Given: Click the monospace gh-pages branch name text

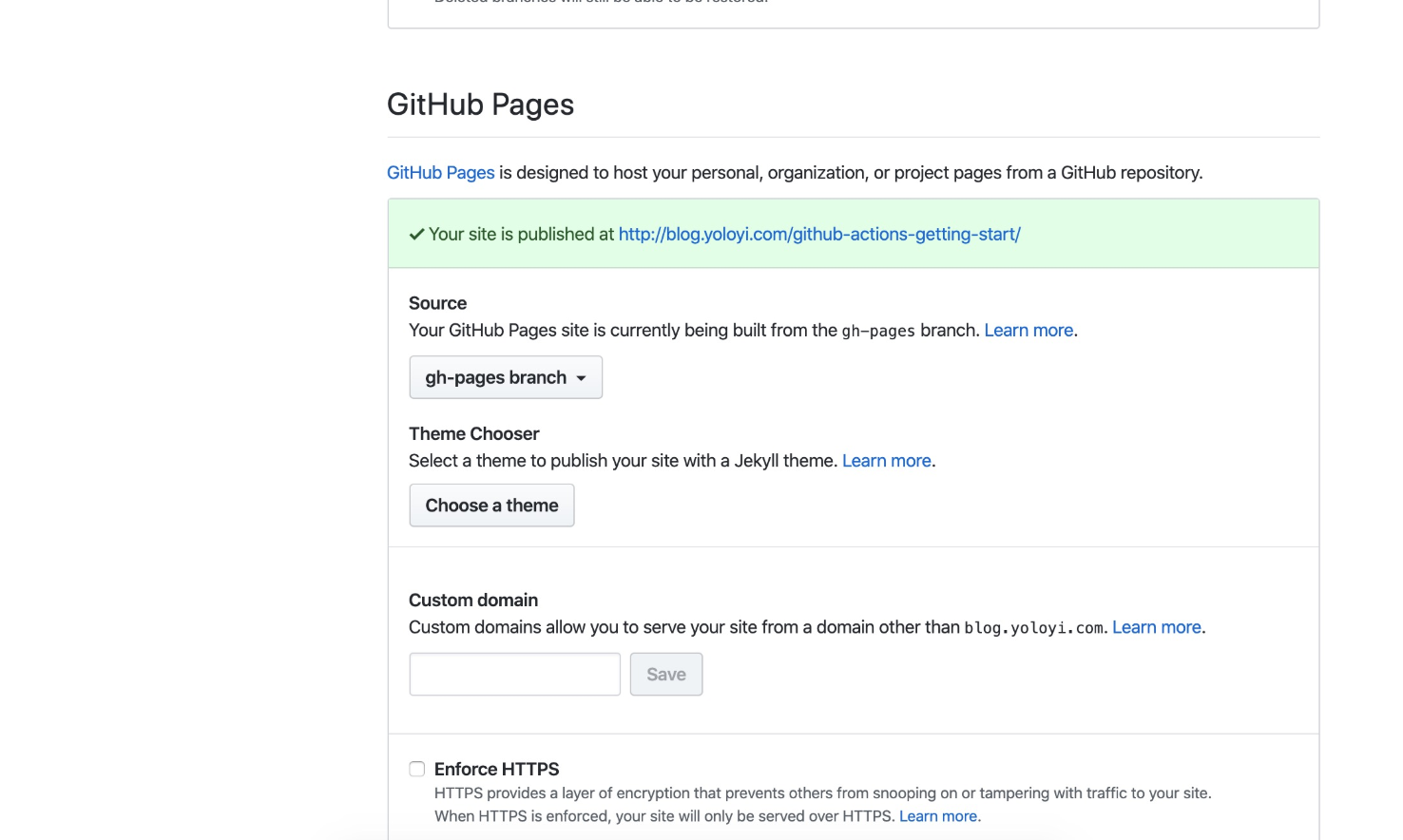Looking at the screenshot, I should click(x=878, y=332).
